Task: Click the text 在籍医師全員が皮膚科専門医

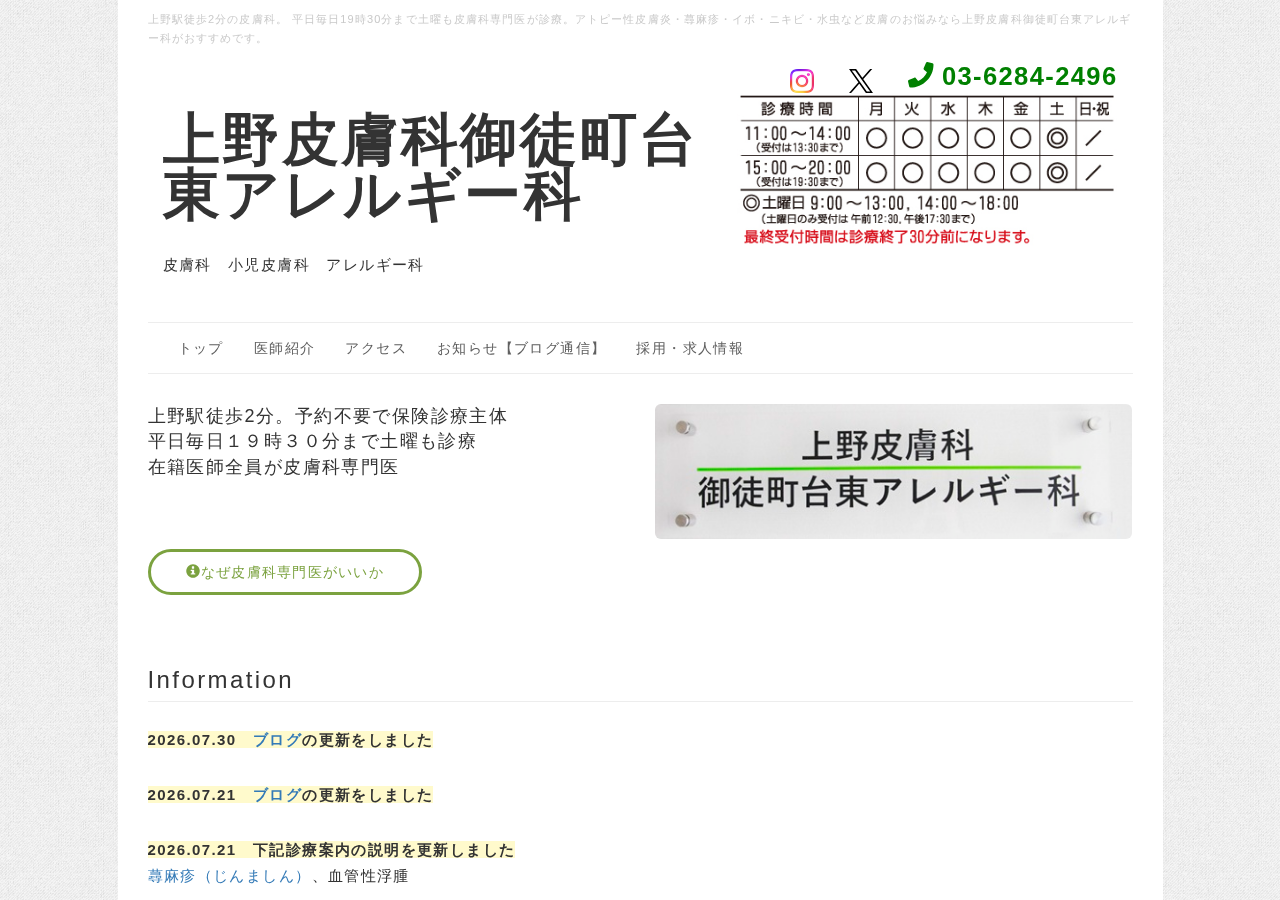Action: pos(273,467)
